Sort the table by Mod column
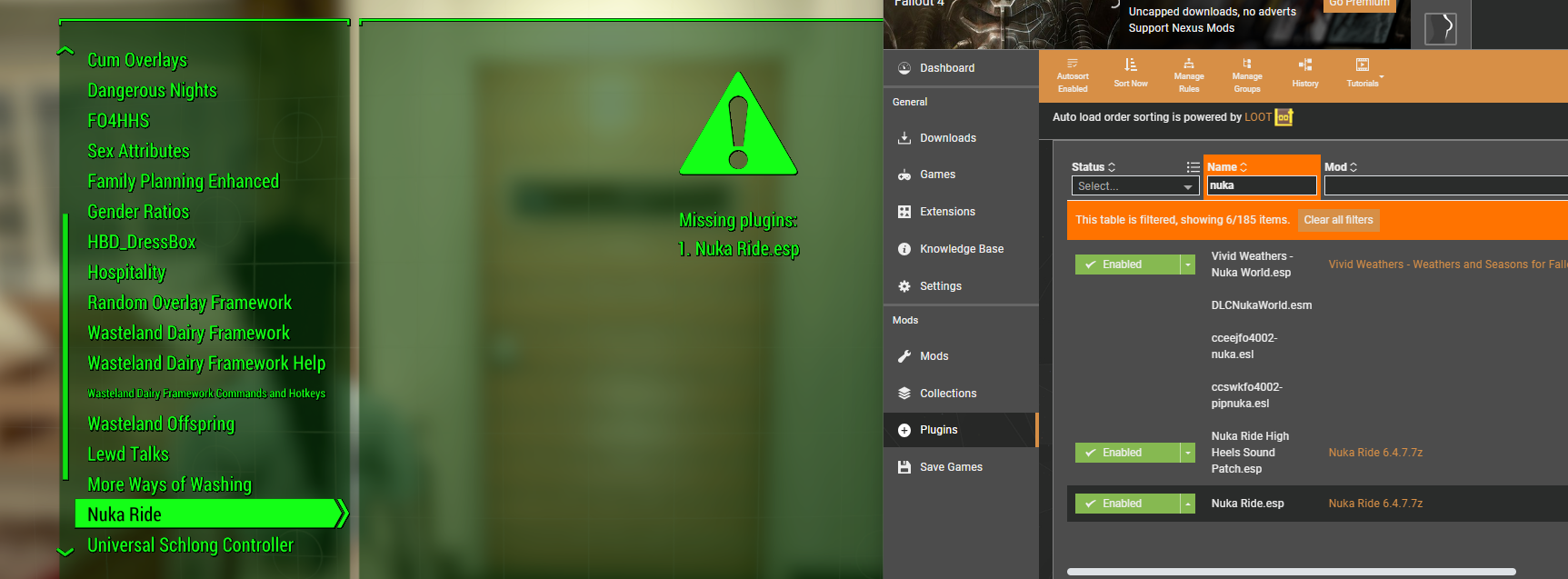The height and width of the screenshot is (579, 1568). (1341, 167)
